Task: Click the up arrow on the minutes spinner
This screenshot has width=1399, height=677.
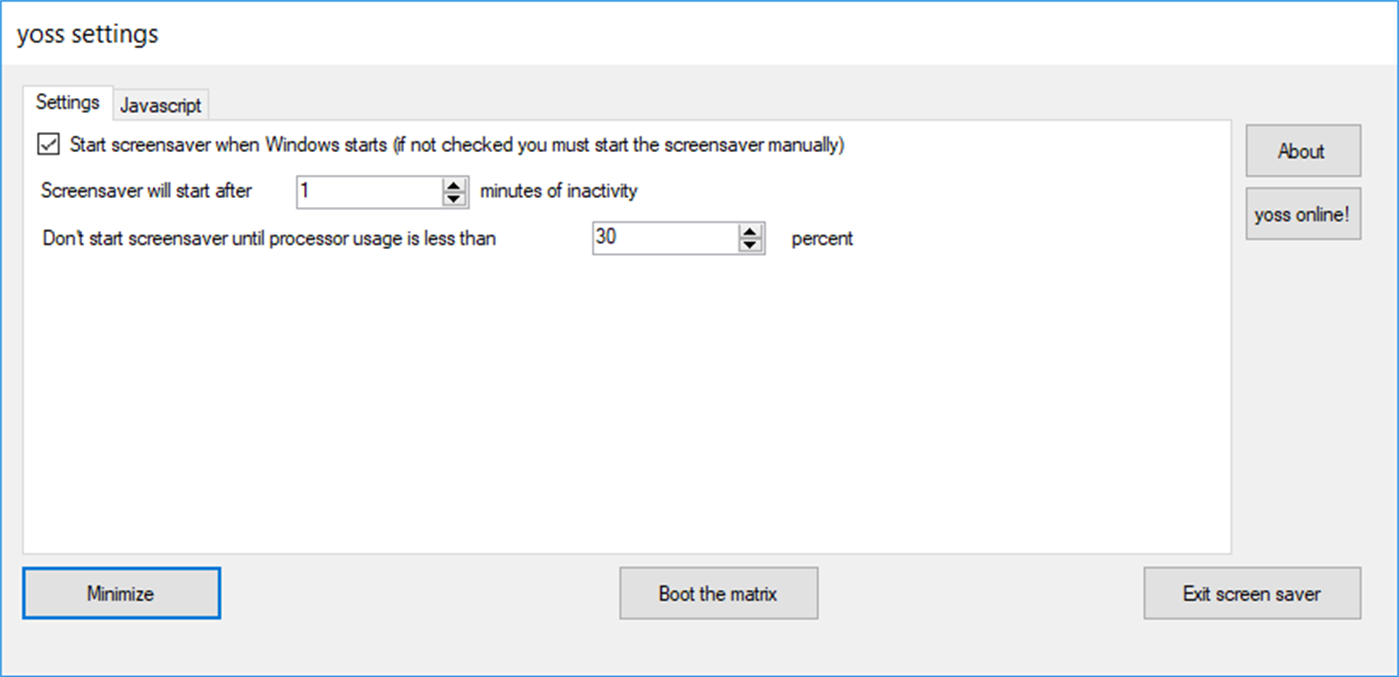Action: (x=455, y=186)
